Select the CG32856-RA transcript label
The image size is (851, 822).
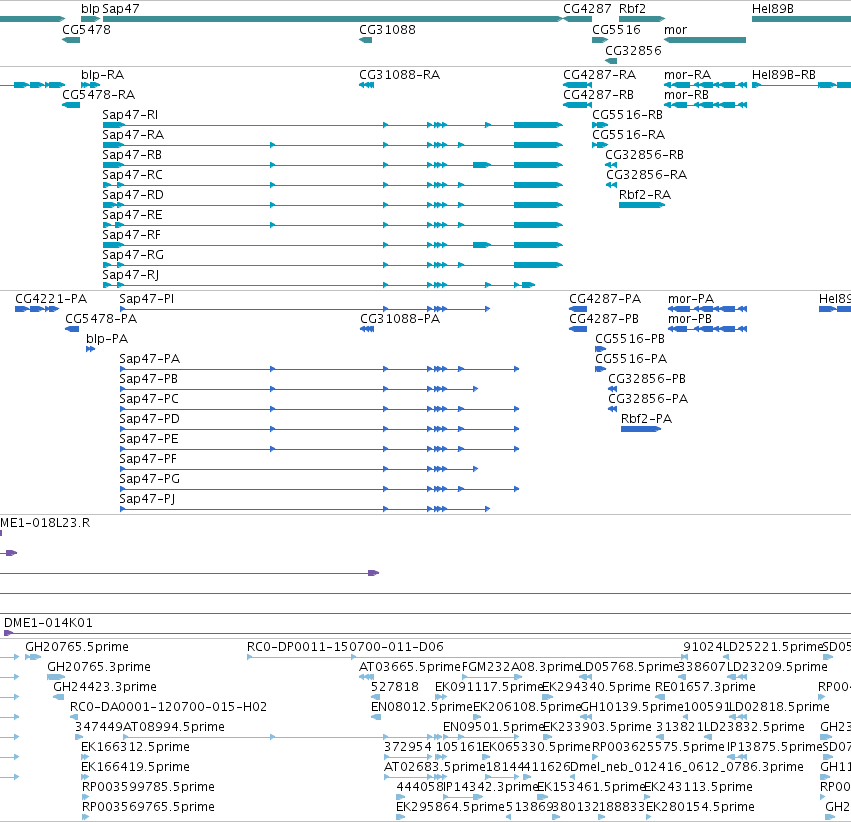coord(646,175)
